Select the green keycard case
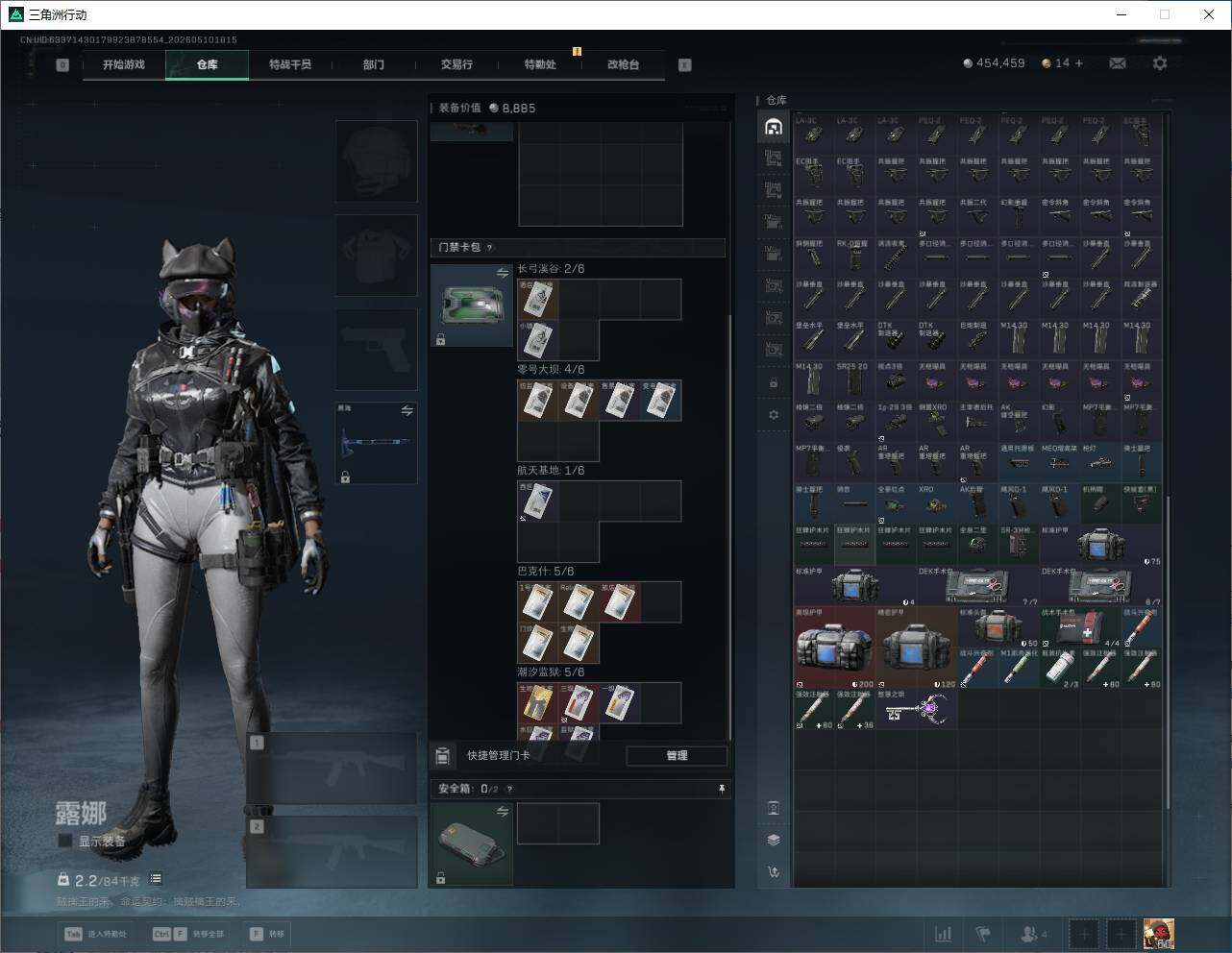Viewport: 1232px width, 953px height. (x=471, y=305)
